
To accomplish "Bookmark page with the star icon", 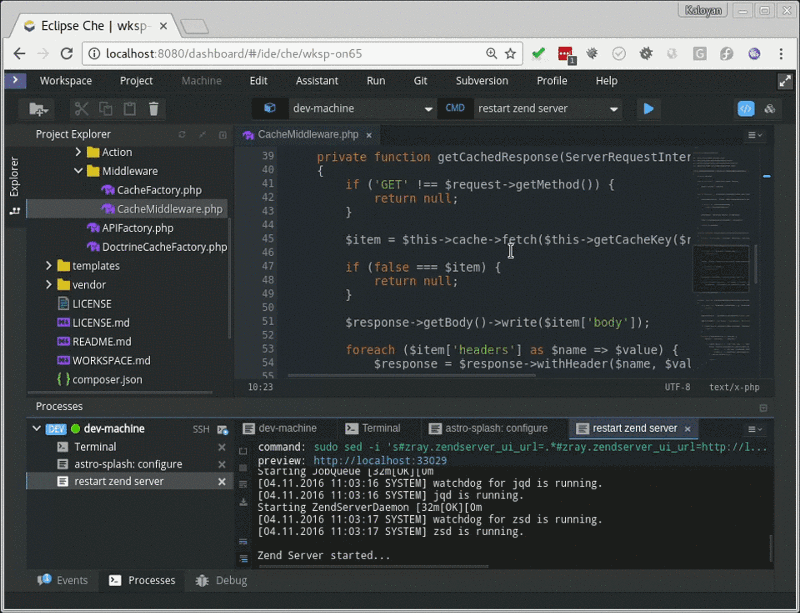I will tap(510, 53).
